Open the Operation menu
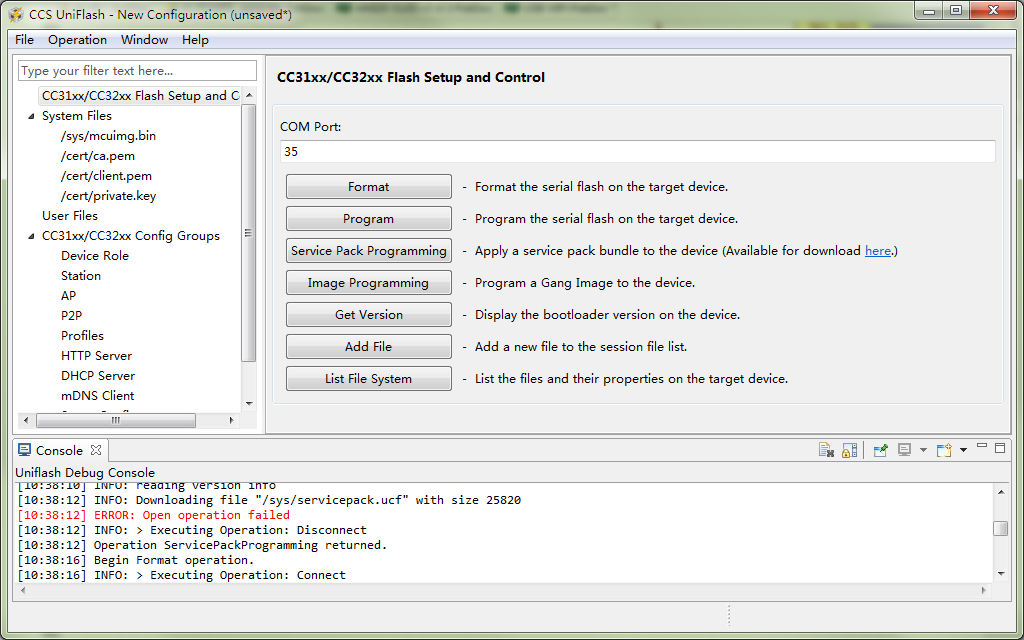The image size is (1024, 640). 77,40
